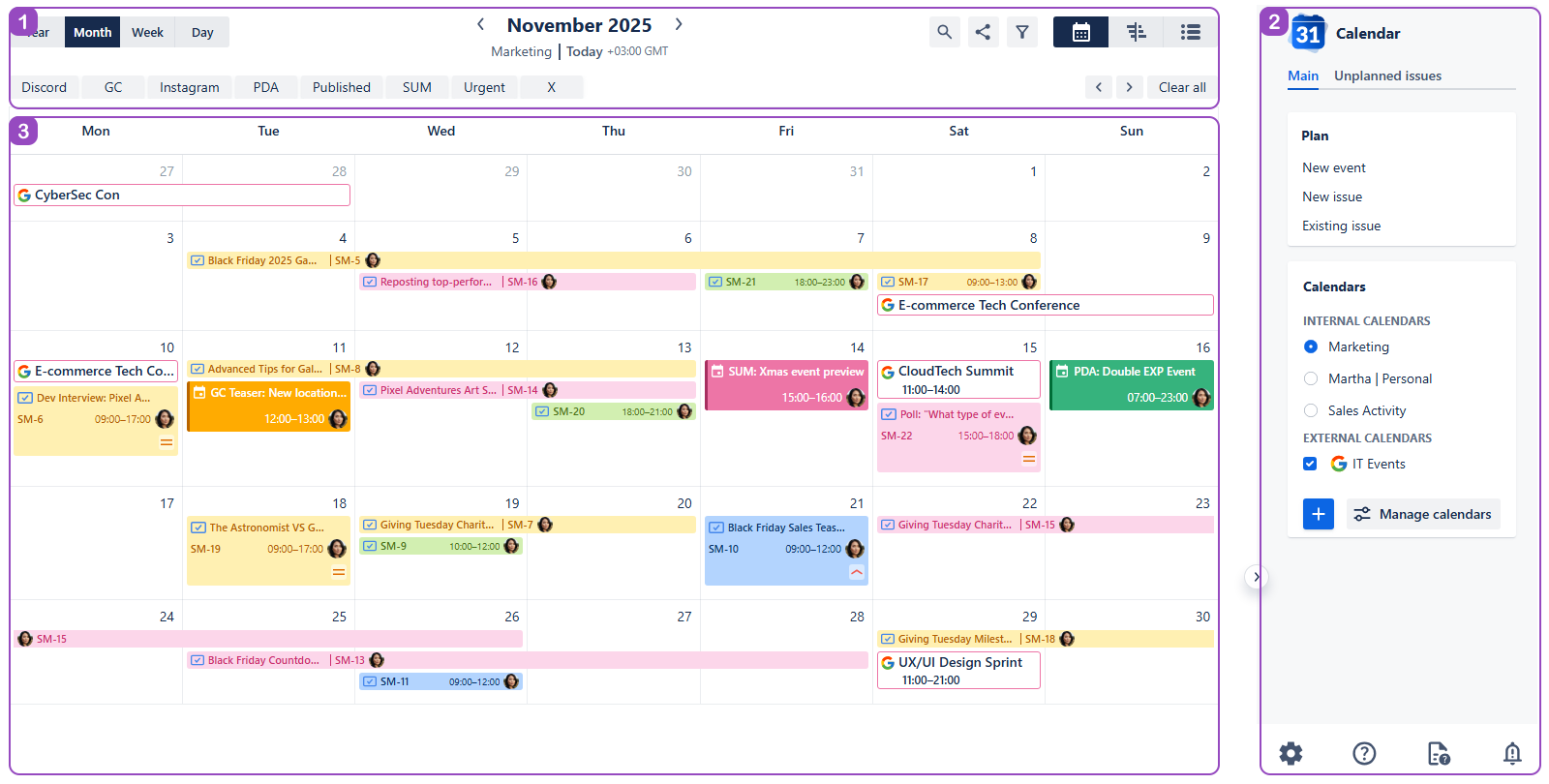Switch to timeline view icon

pyautogui.click(x=1137, y=32)
